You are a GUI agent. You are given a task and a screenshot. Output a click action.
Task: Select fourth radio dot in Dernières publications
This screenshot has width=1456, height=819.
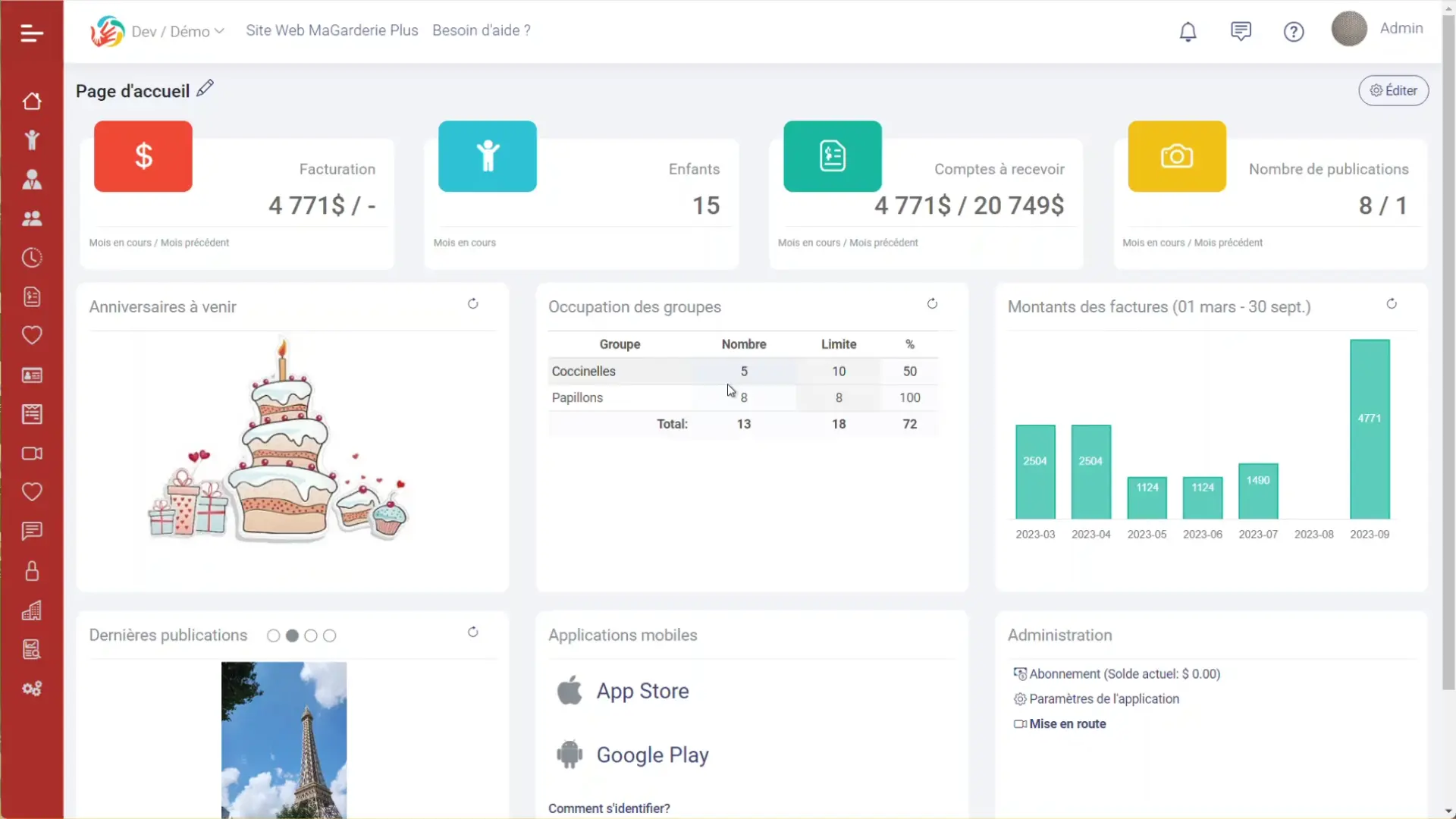point(330,636)
